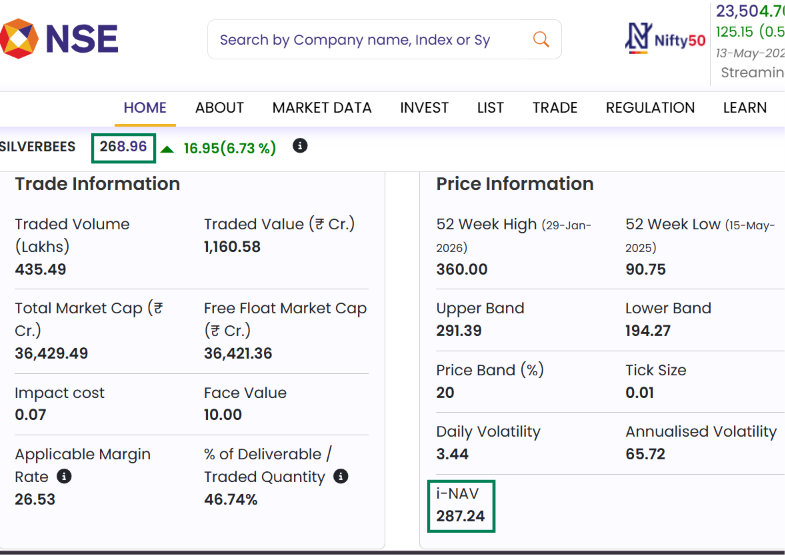Image resolution: width=785 pixels, height=555 pixels.
Task: Click the Traded Volume (Lakhs) label
Action: coord(72,235)
